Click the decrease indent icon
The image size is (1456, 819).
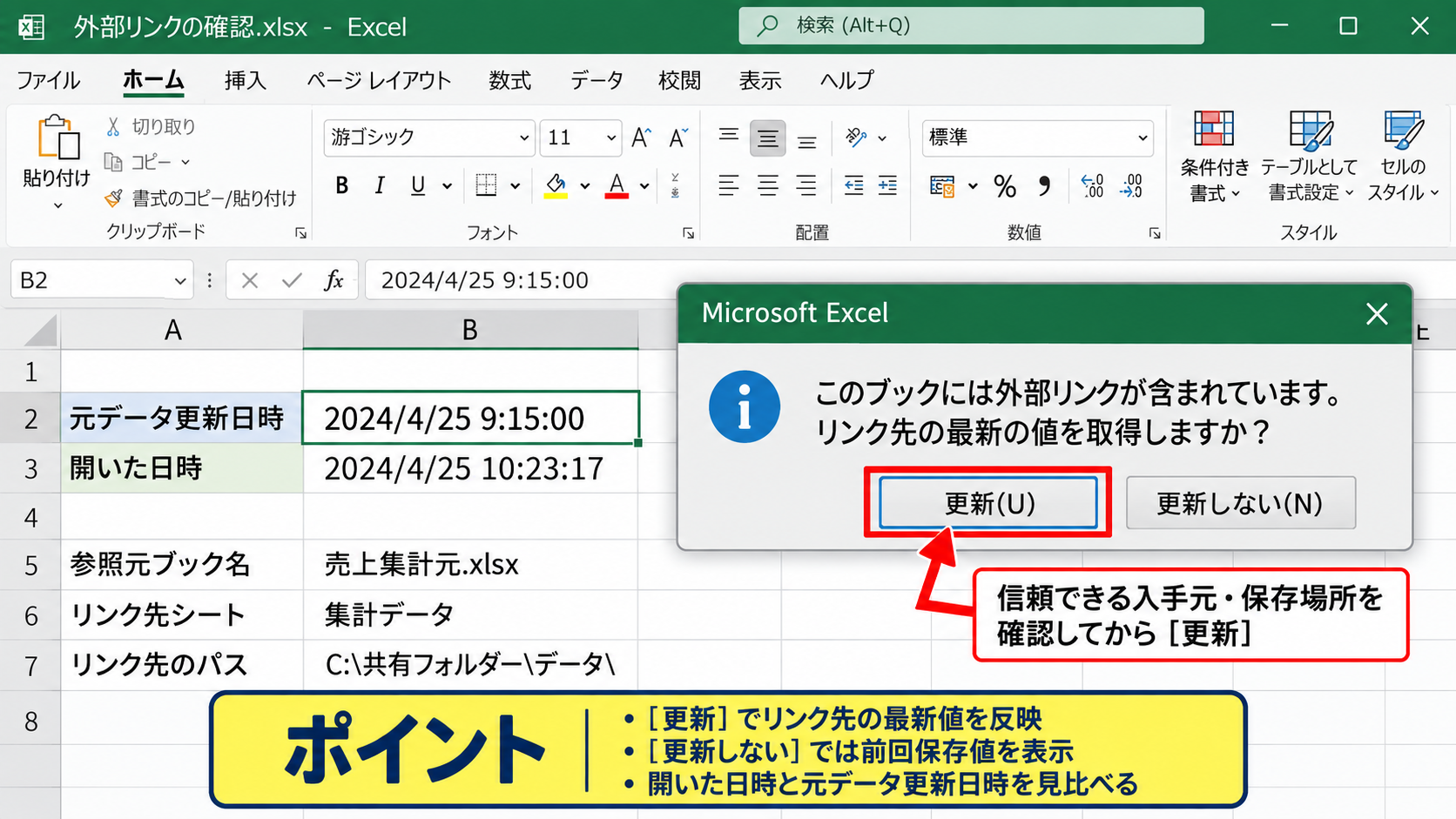854,185
